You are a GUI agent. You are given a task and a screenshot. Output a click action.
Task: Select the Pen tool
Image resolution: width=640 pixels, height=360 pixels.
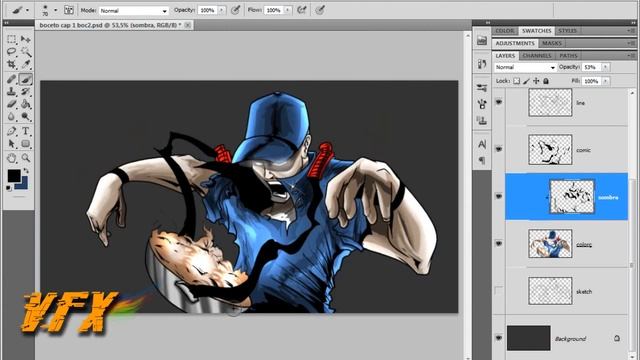pyautogui.click(x=11, y=131)
